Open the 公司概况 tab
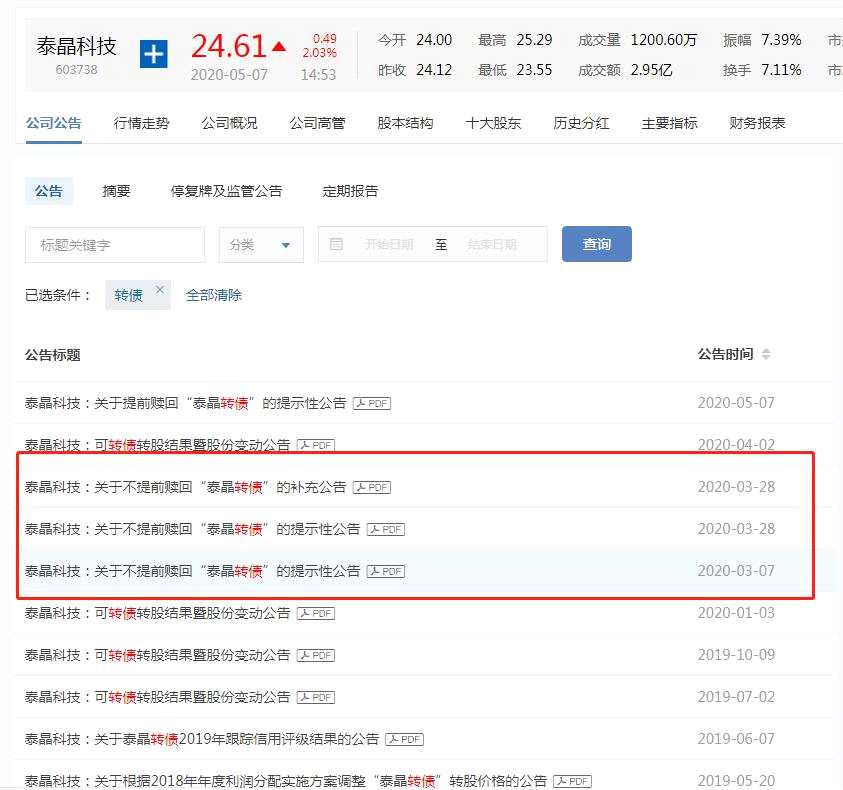 tap(230, 123)
